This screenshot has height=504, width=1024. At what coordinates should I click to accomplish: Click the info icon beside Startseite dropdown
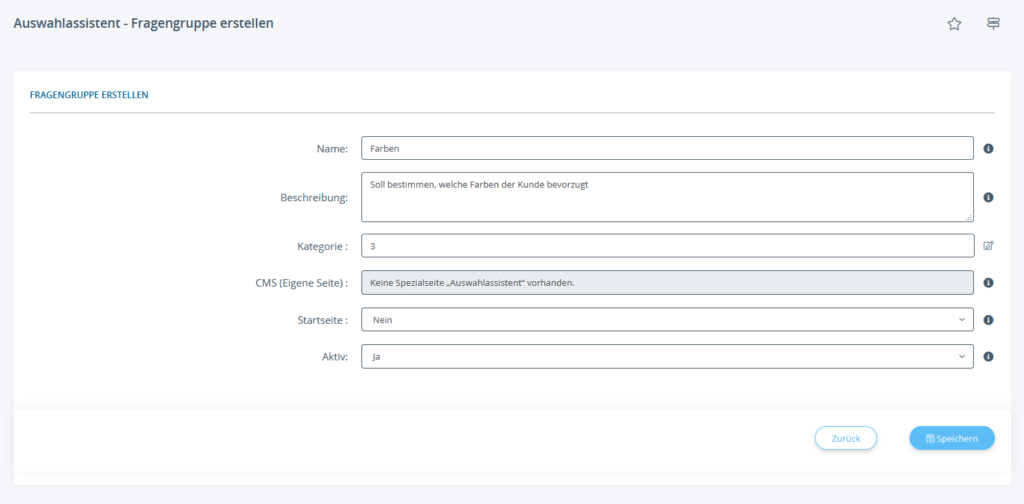(988, 320)
